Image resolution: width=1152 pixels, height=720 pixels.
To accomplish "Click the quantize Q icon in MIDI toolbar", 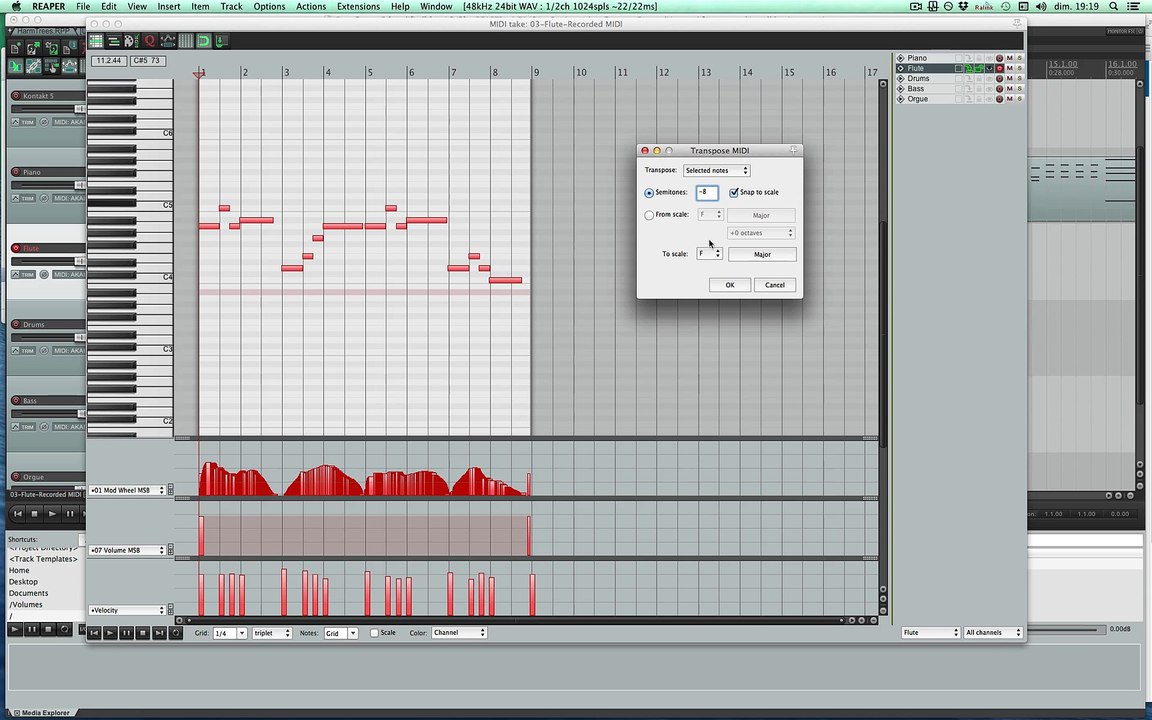I will click(150, 41).
